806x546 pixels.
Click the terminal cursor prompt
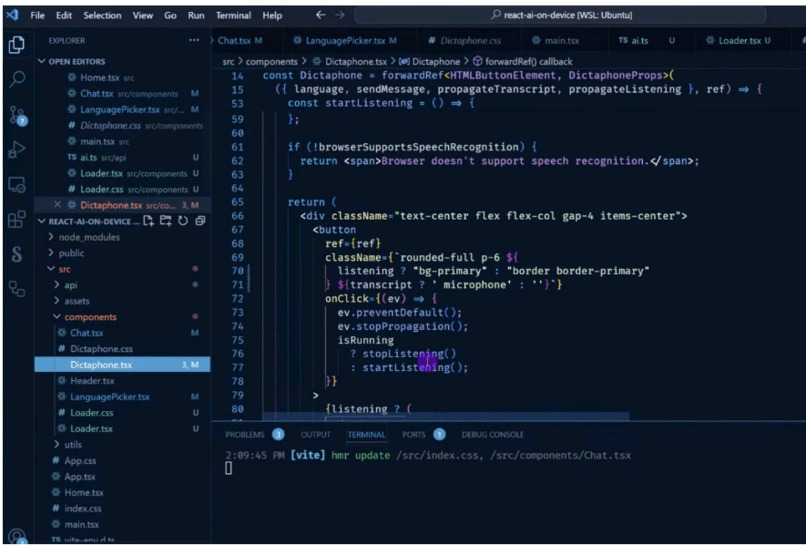click(229, 468)
